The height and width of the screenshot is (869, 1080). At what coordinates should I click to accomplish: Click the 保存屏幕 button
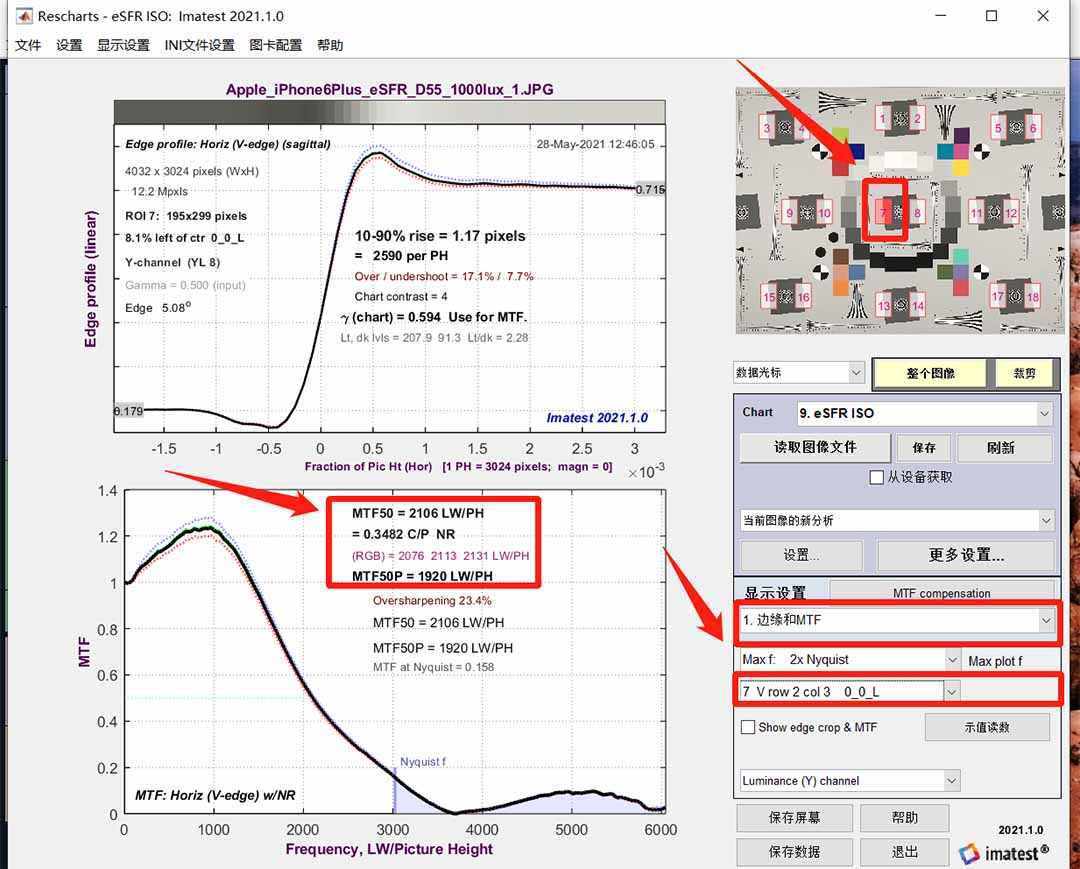[x=794, y=818]
